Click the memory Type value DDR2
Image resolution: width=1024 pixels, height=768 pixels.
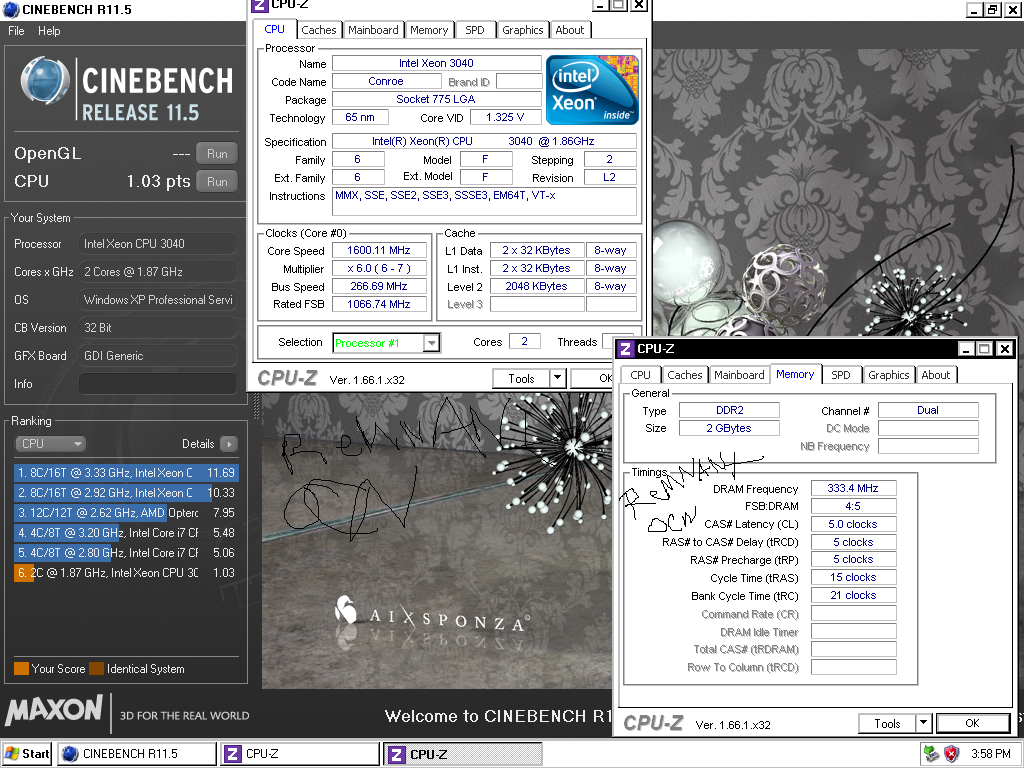click(x=729, y=410)
